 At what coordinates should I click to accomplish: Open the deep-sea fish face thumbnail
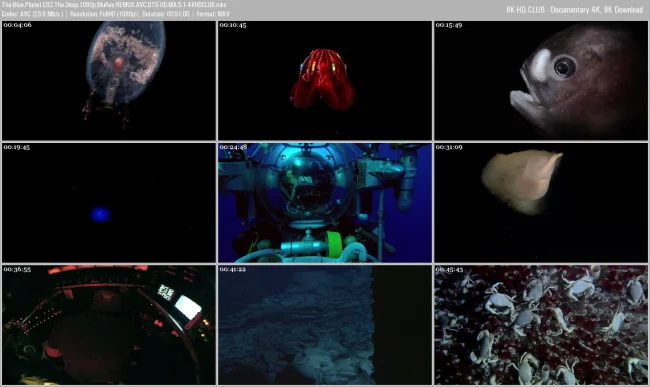(541, 80)
